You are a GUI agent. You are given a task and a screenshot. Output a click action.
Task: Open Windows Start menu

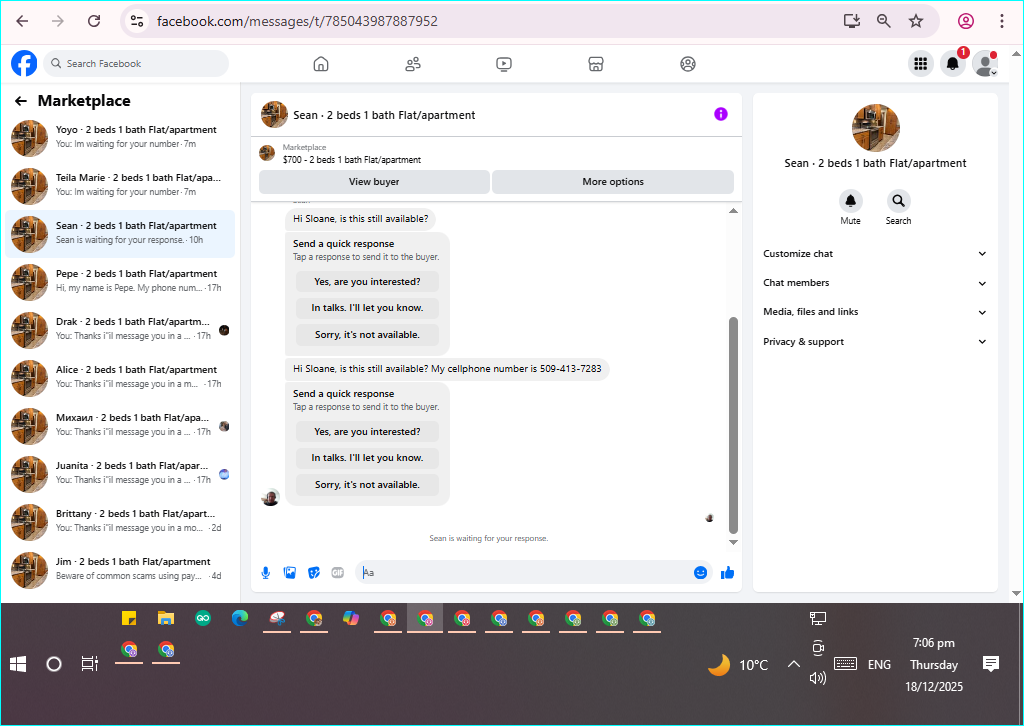pyautogui.click(x=18, y=665)
